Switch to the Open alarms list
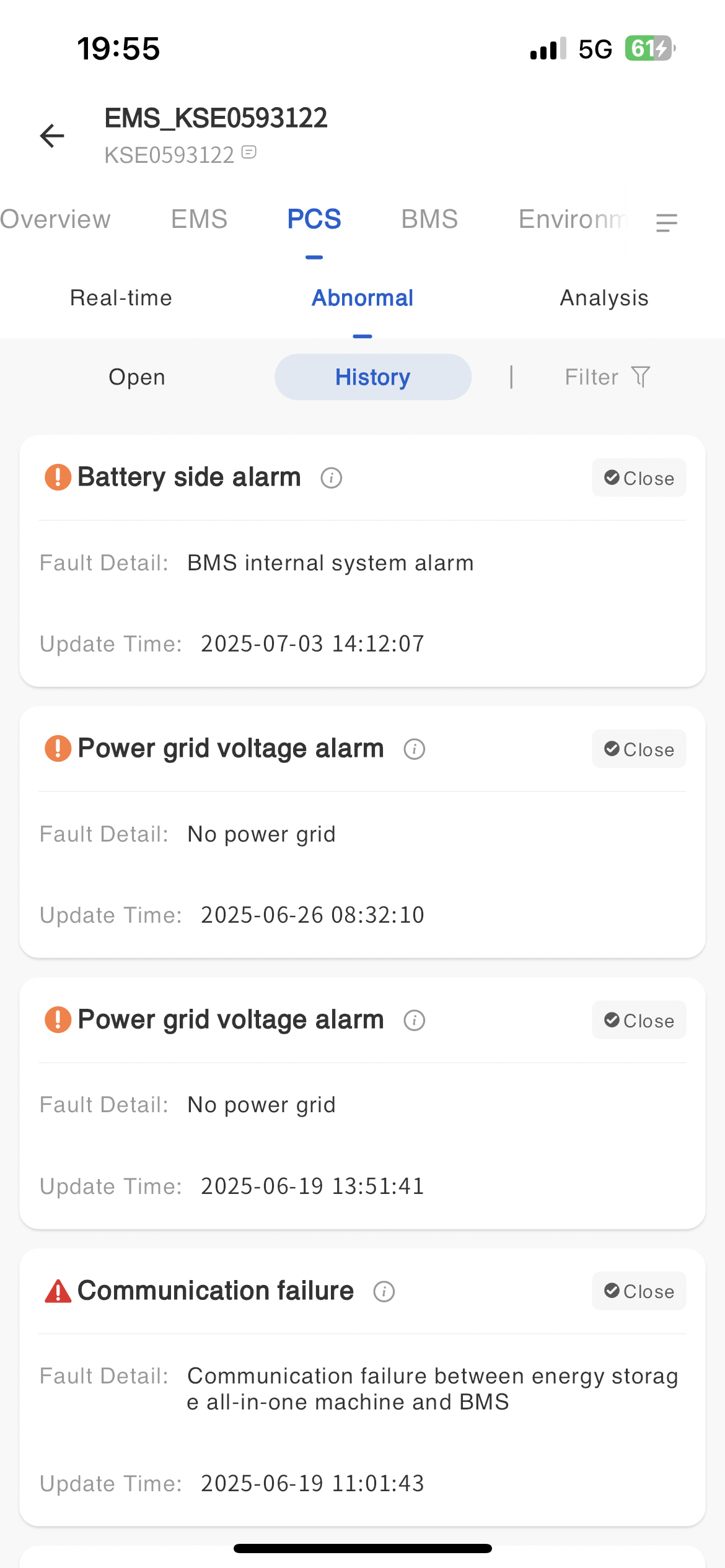Image resolution: width=725 pixels, height=1568 pixels. 137,377
